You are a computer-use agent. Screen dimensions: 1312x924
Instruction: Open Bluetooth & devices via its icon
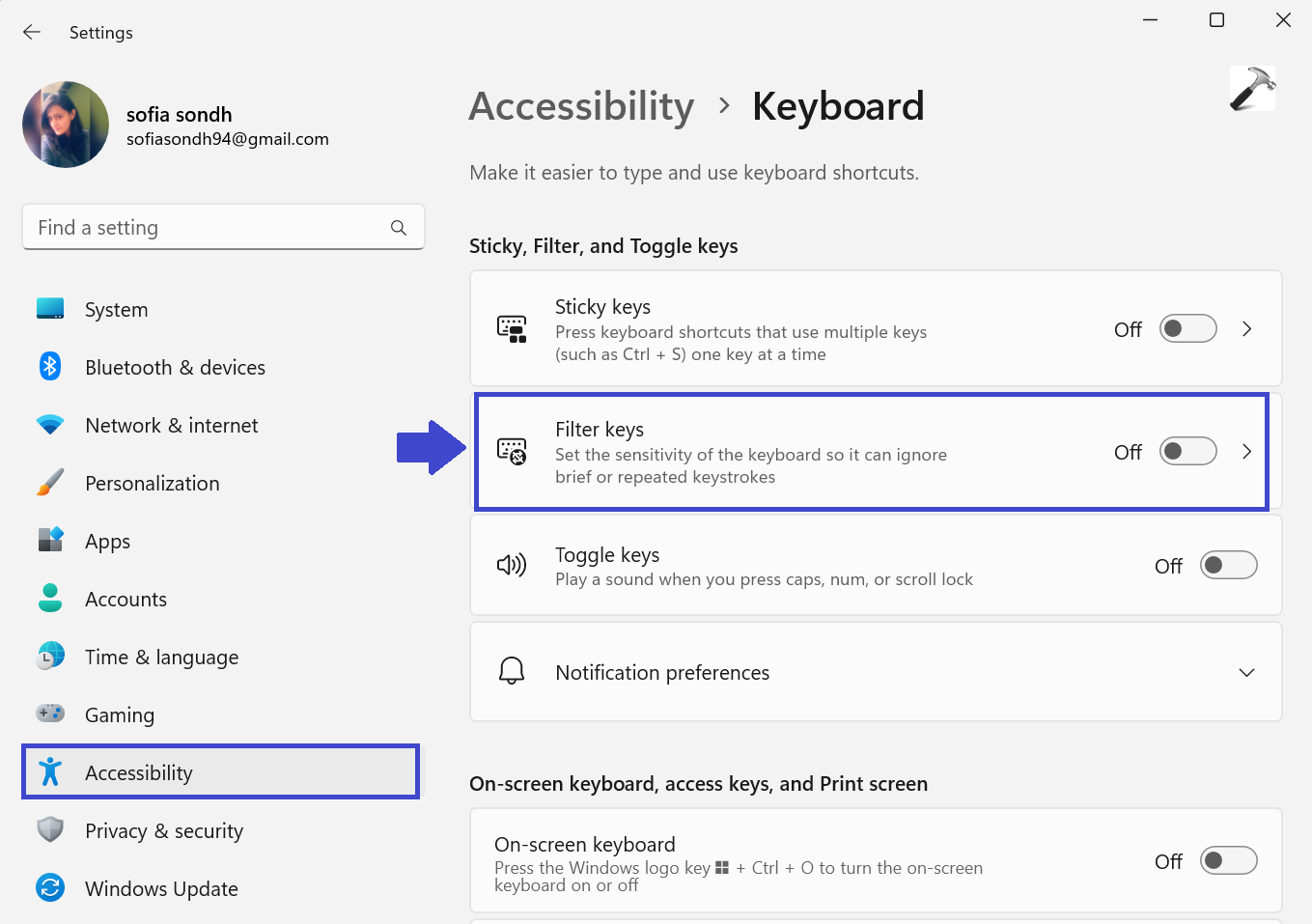click(50, 367)
